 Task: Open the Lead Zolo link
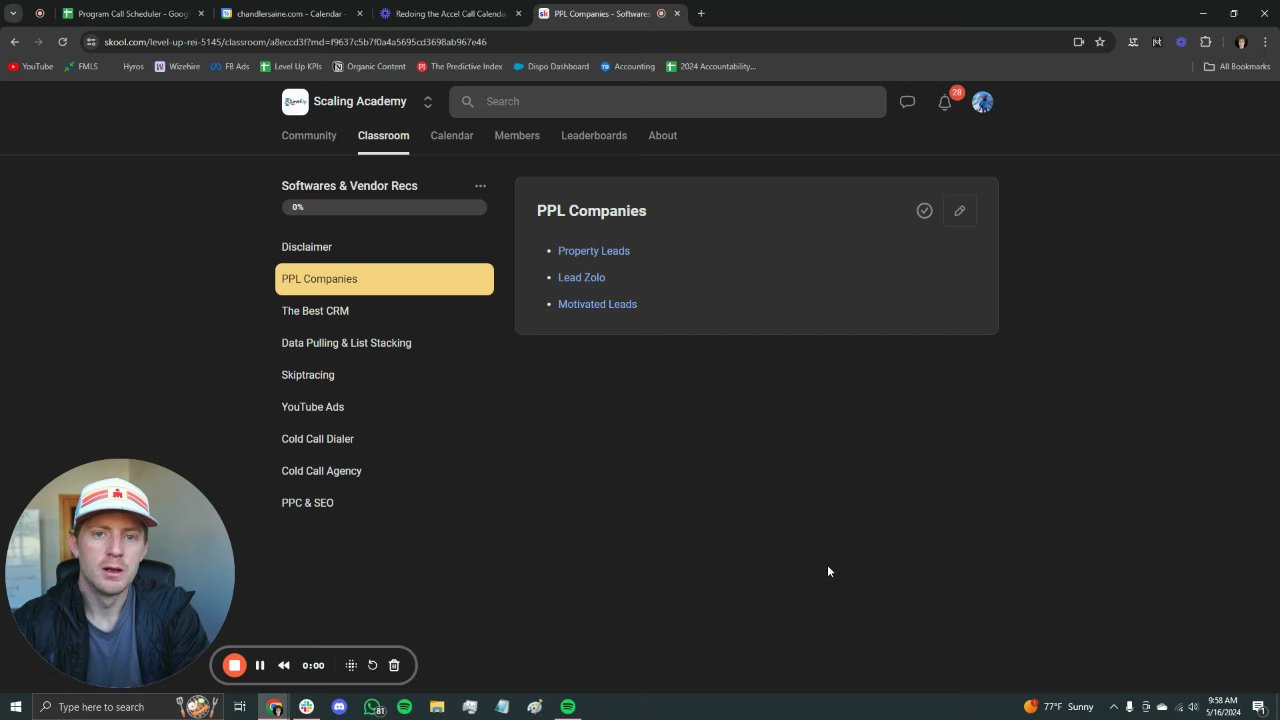click(x=582, y=278)
